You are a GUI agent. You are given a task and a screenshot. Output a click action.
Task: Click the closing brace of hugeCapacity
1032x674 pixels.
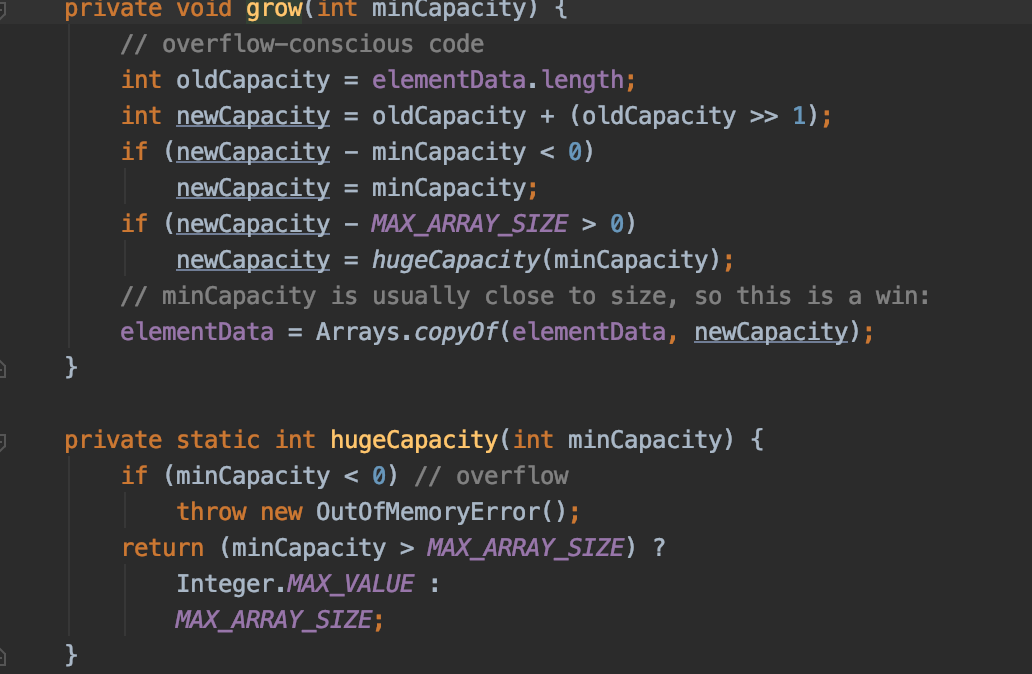[71, 655]
